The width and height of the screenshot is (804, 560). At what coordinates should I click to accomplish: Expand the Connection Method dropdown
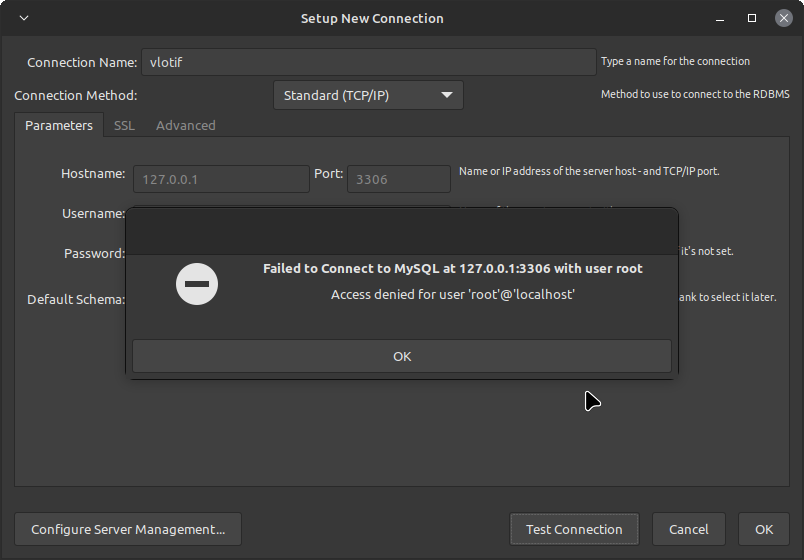[x=368, y=96]
